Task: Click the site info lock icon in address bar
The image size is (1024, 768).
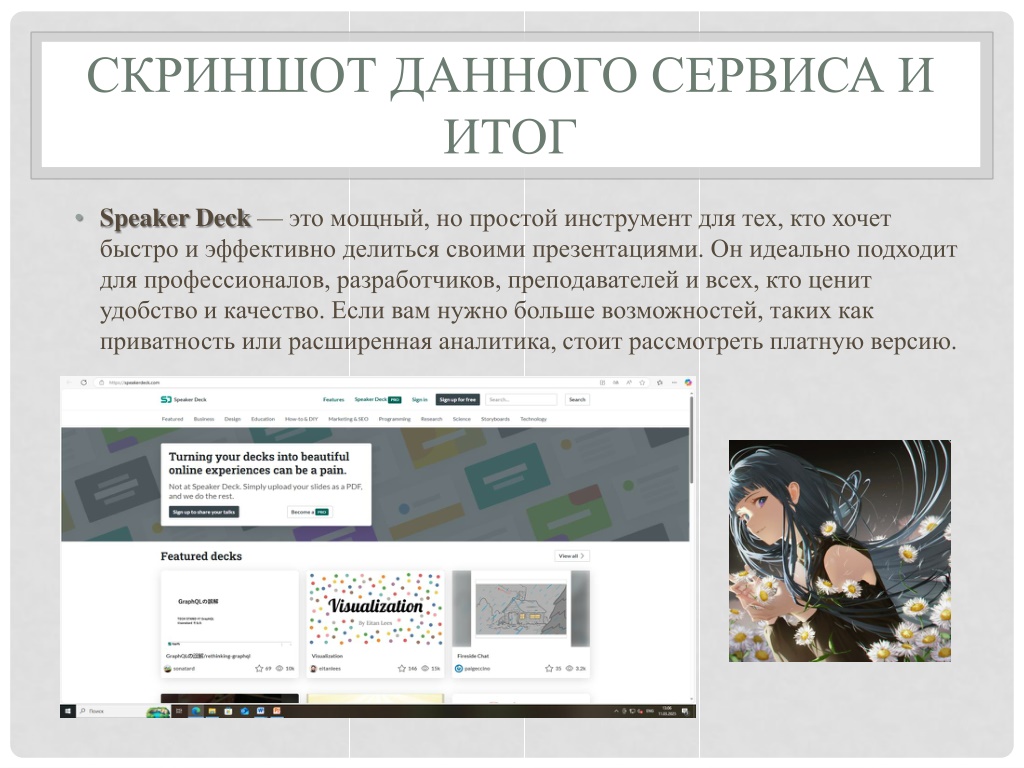Action: coord(101,383)
